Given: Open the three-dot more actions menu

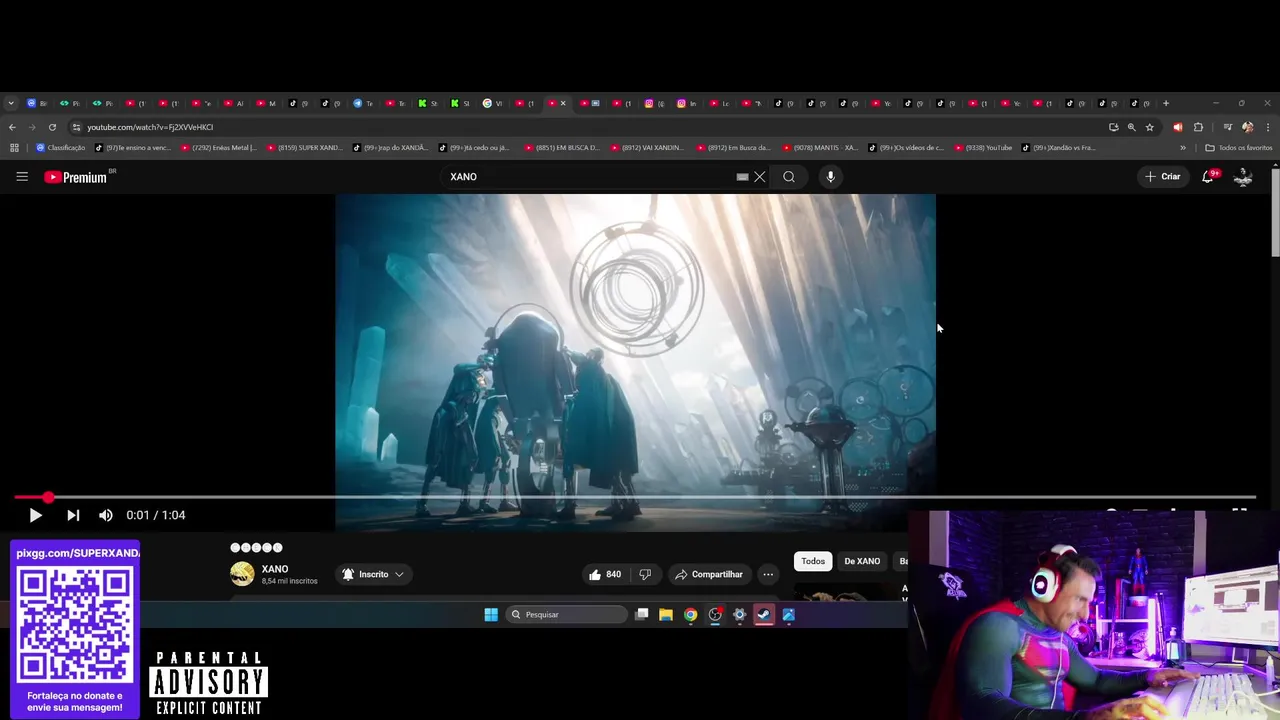Looking at the screenshot, I should [x=768, y=574].
